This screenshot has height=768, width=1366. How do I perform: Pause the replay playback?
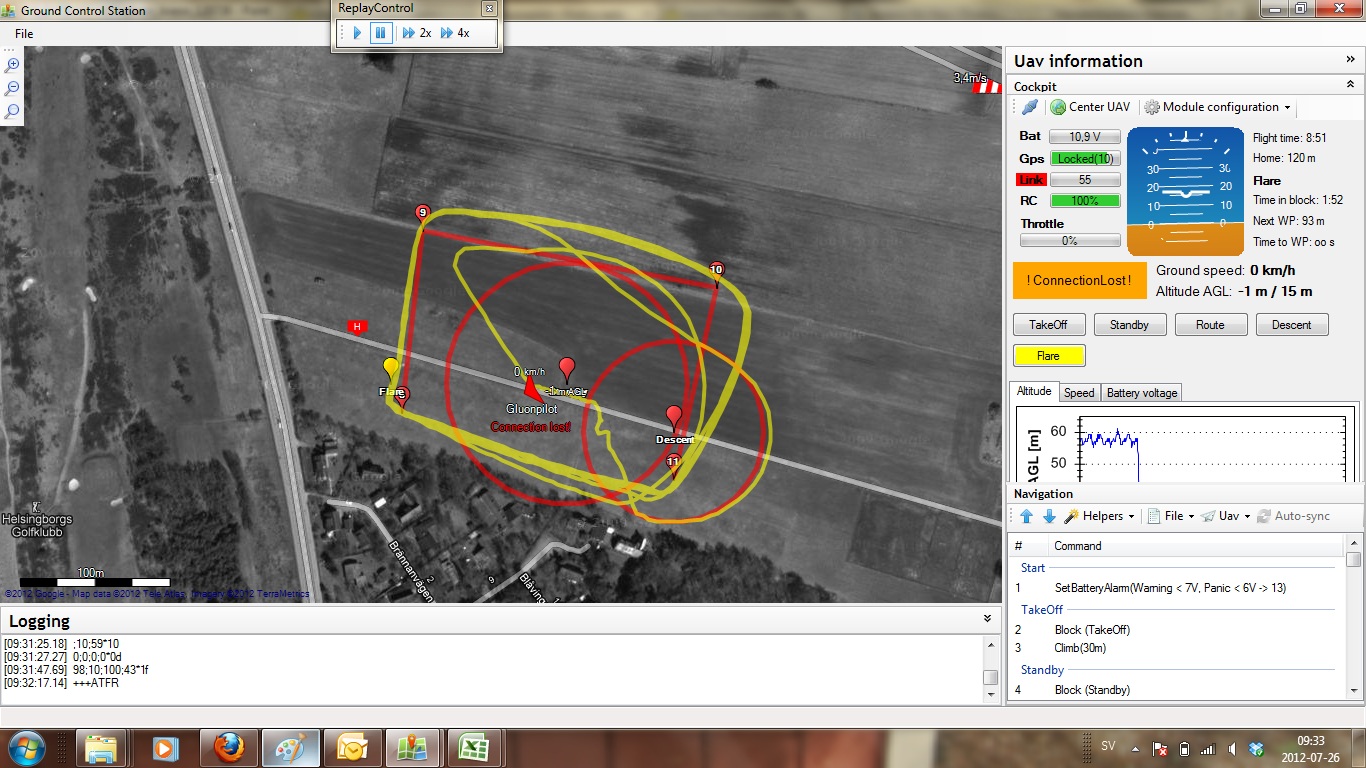(x=381, y=33)
